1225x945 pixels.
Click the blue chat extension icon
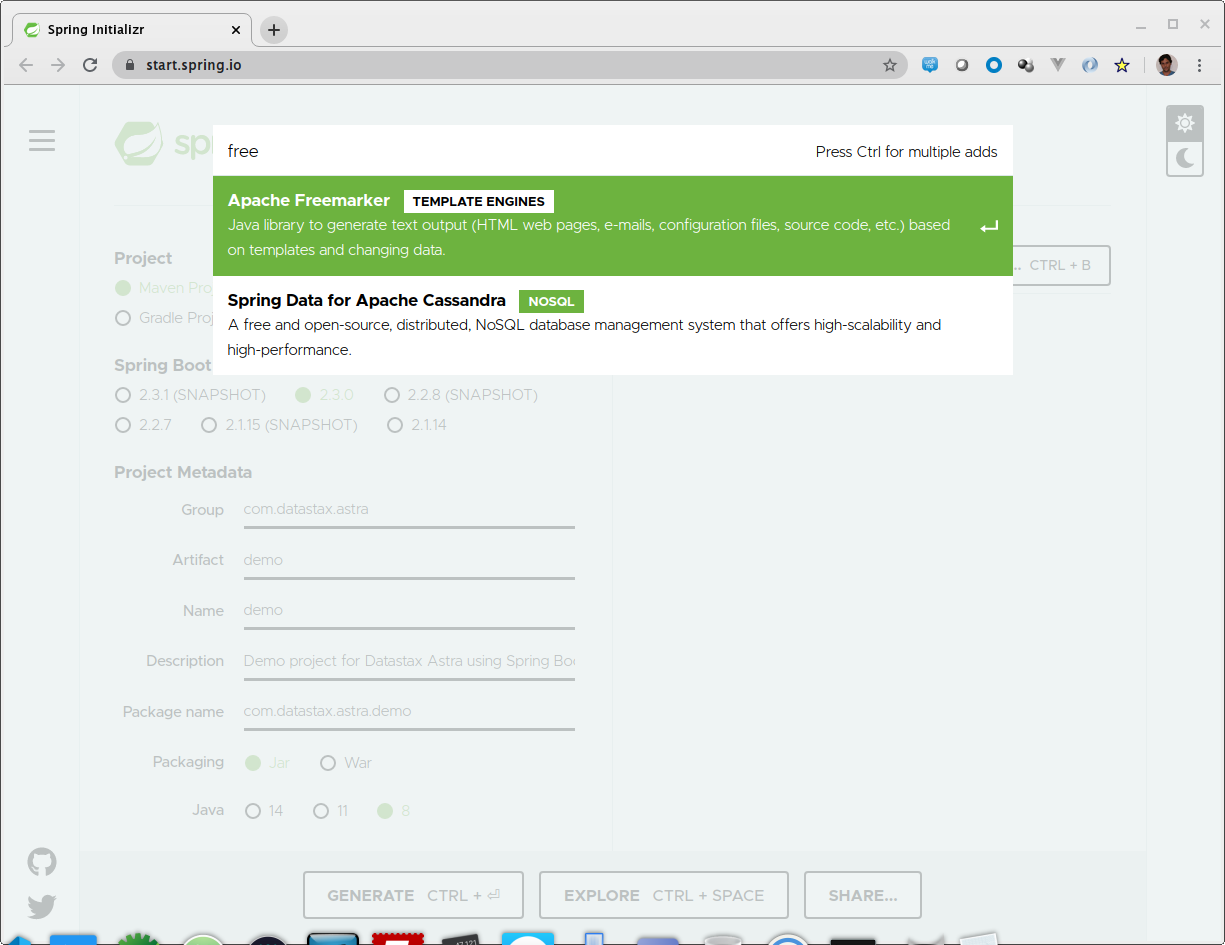point(930,65)
